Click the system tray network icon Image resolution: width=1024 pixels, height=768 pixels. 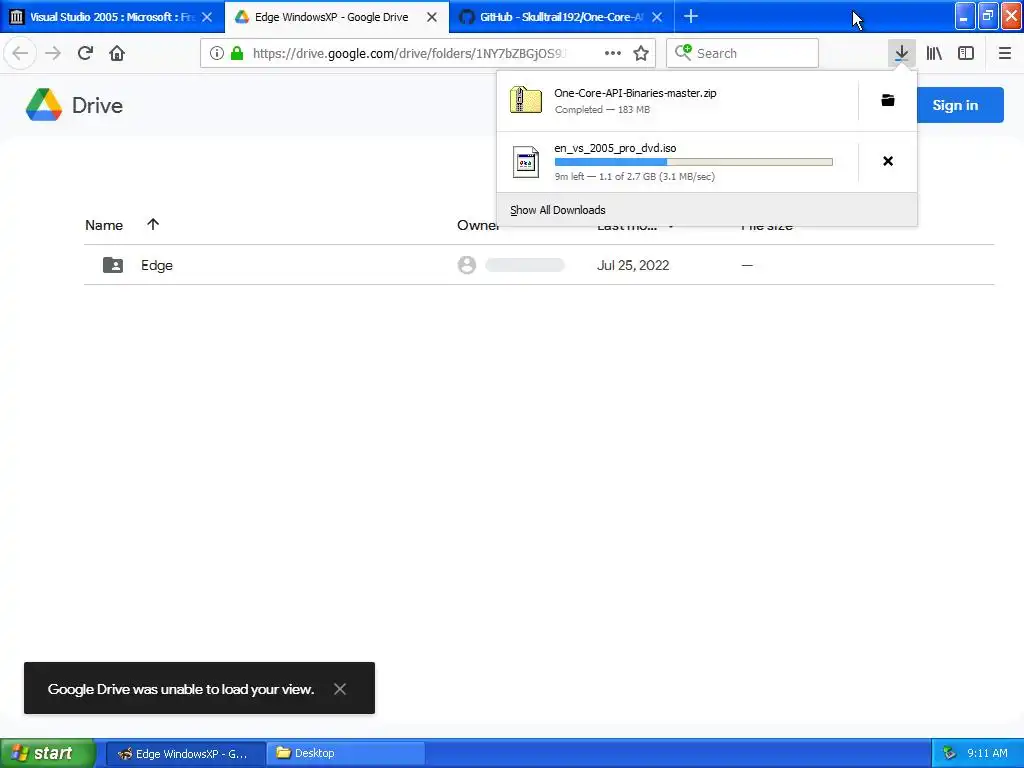pyautogui.click(x=949, y=754)
